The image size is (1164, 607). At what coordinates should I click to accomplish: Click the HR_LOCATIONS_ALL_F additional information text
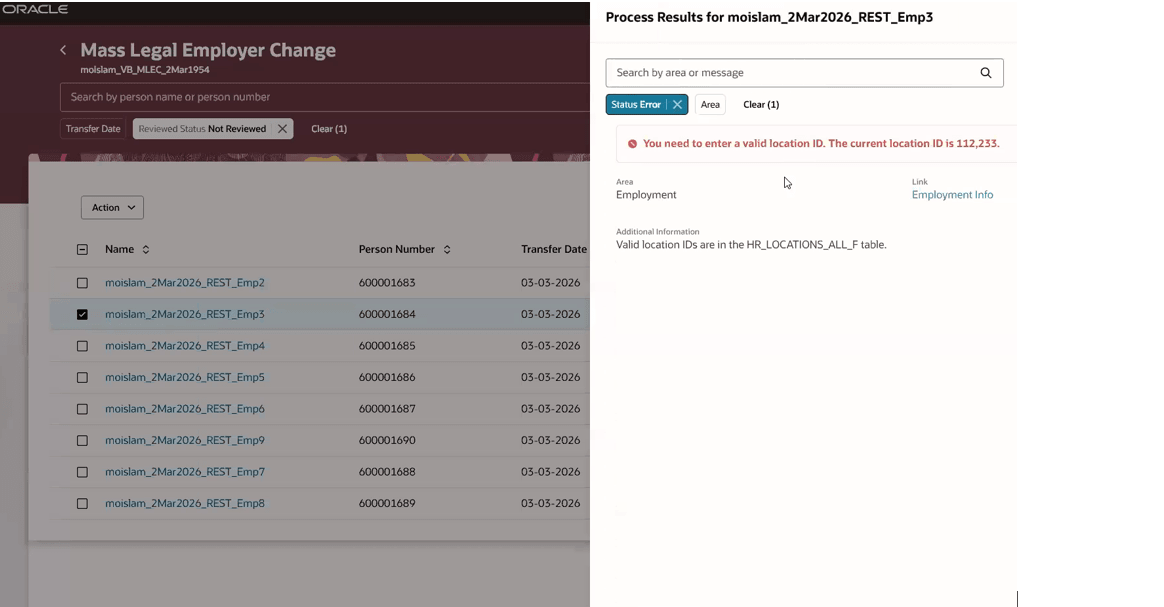click(x=751, y=245)
